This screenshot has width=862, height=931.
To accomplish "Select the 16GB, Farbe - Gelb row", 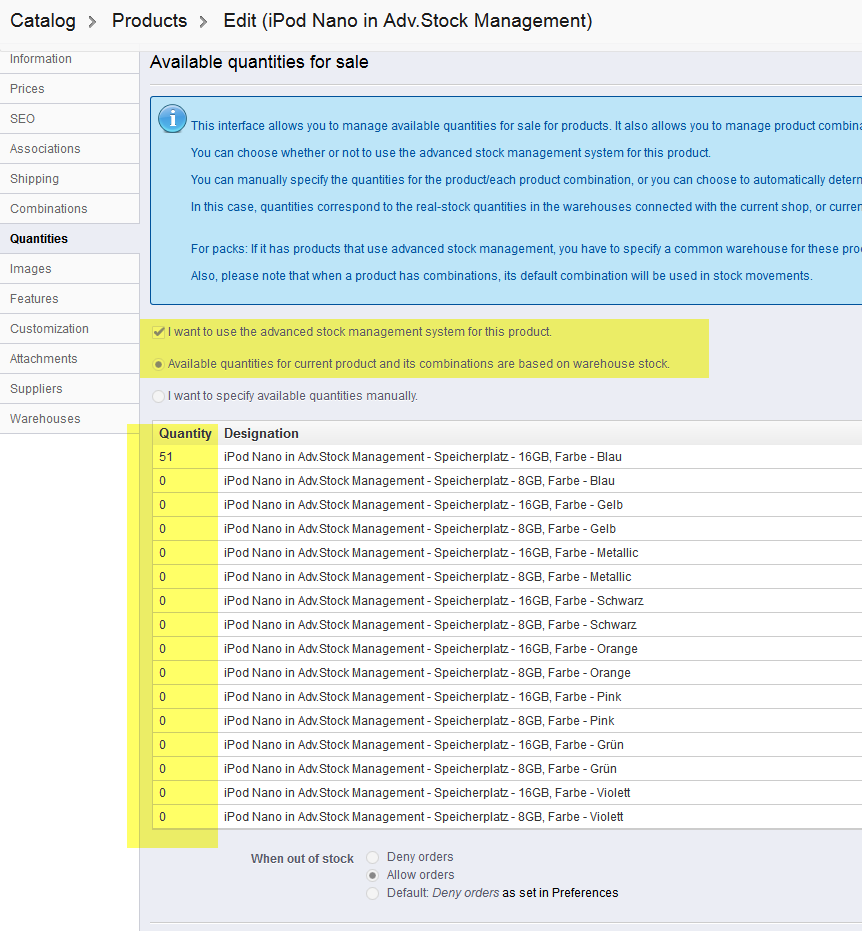I will point(507,505).
